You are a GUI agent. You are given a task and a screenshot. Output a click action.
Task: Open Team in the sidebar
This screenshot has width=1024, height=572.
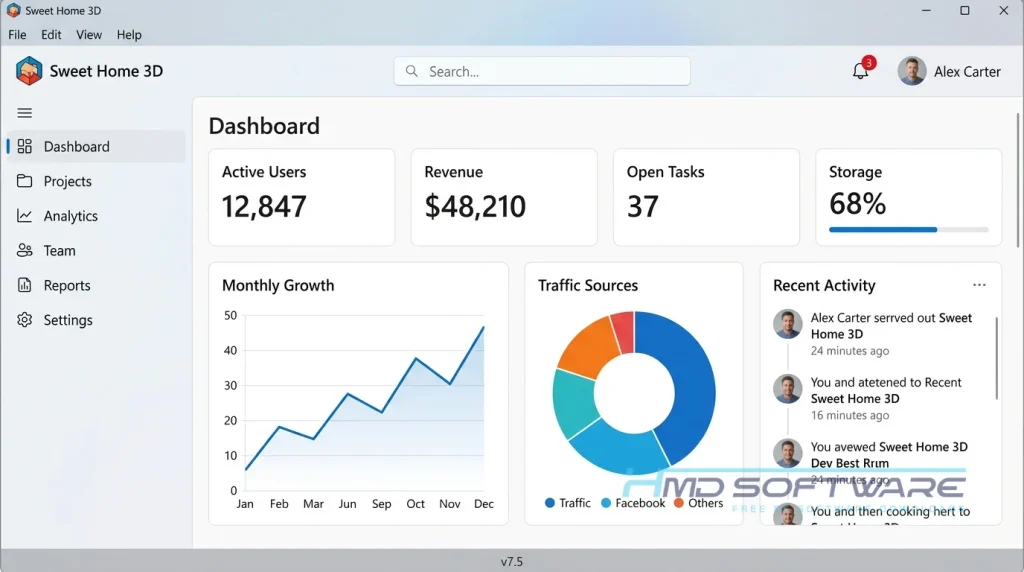(x=97, y=250)
